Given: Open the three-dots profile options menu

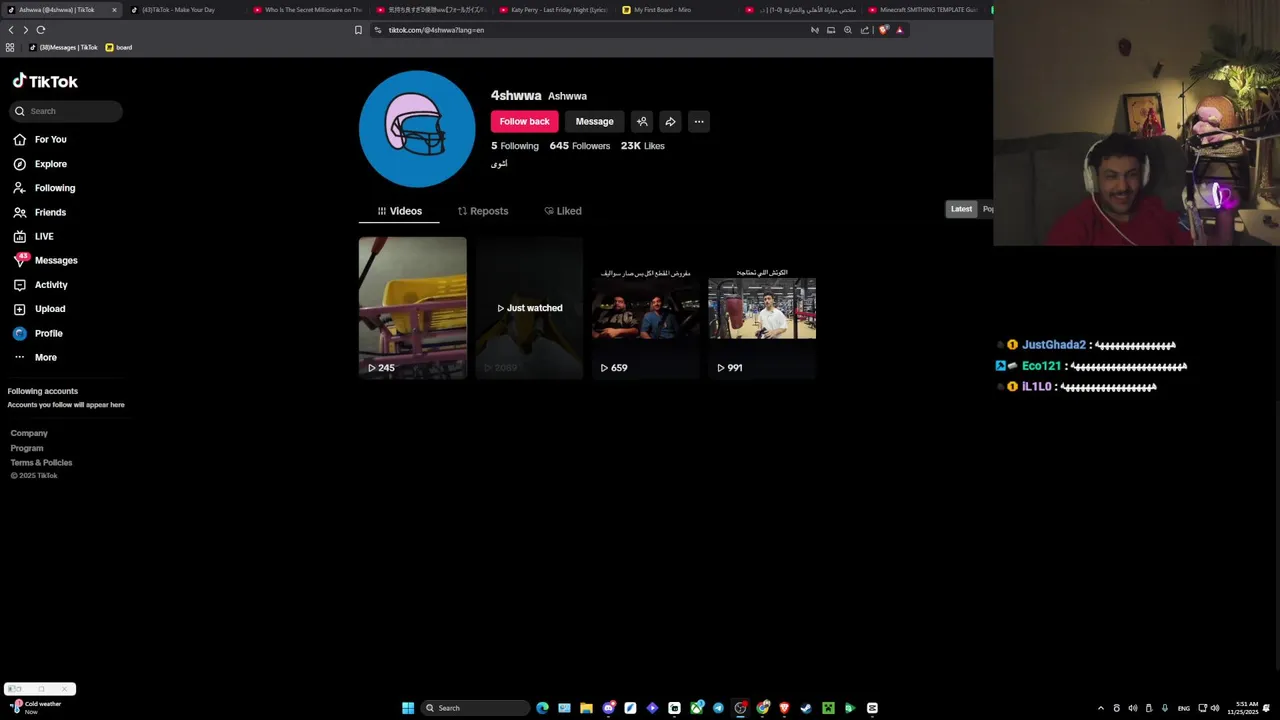Looking at the screenshot, I should (x=699, y=121).
